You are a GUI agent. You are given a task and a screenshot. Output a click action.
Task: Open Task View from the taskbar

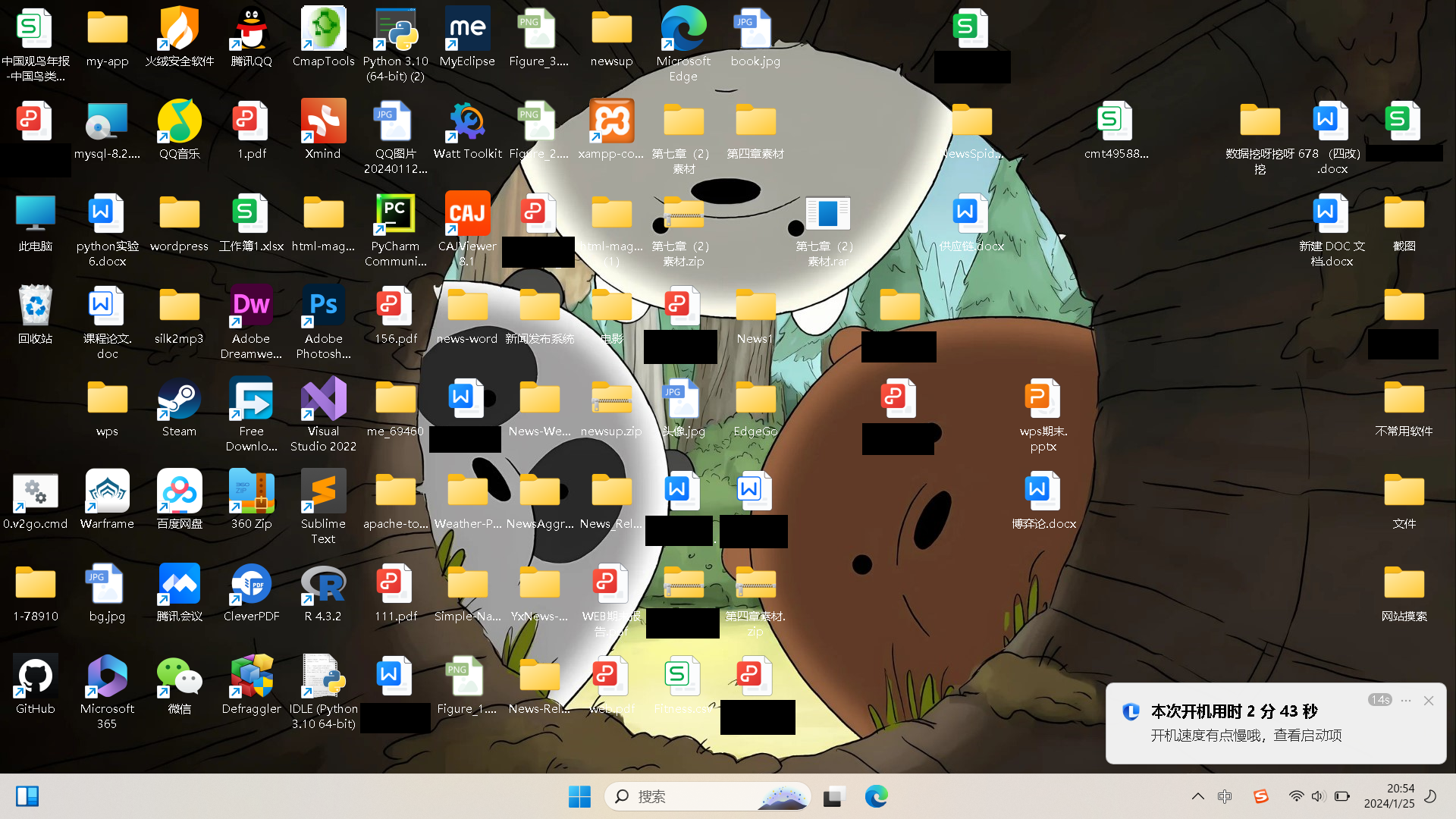(833, 796)
